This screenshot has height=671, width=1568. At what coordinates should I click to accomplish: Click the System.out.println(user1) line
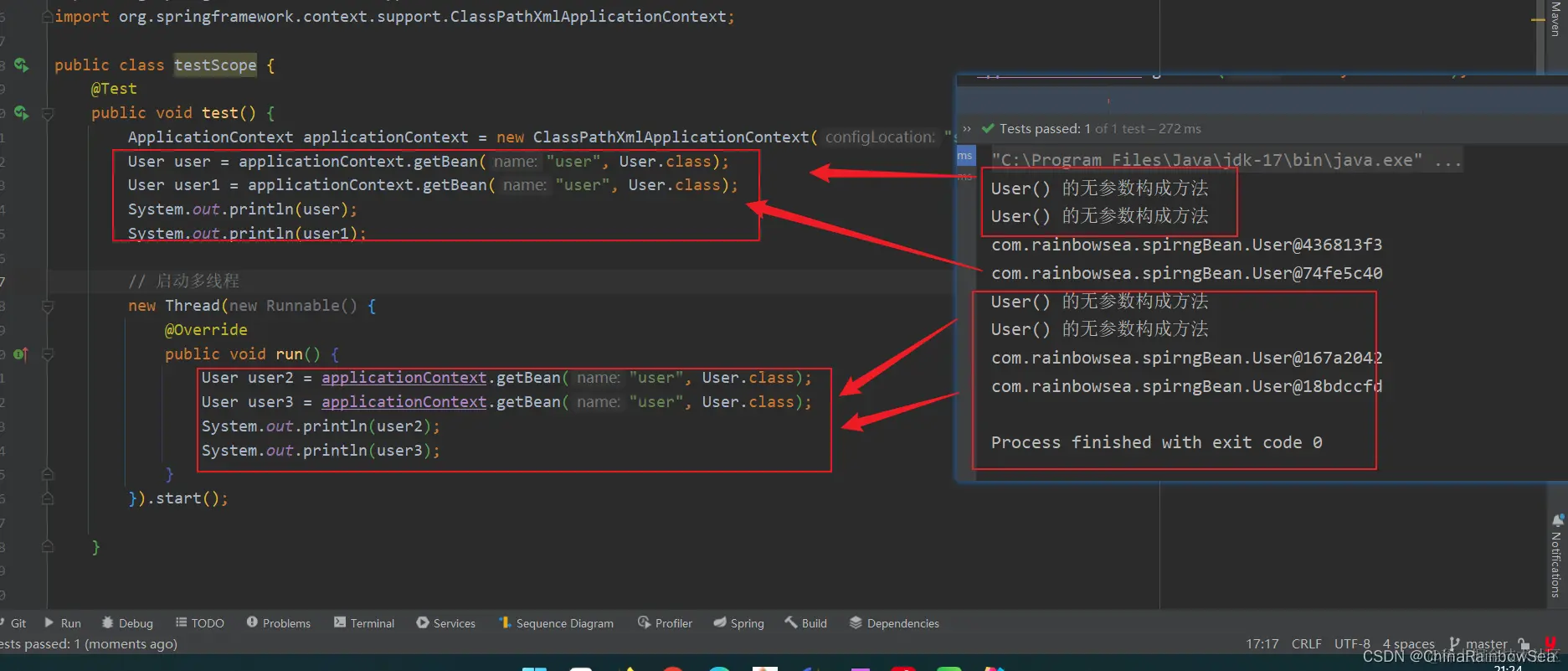[x=247, y=234]
